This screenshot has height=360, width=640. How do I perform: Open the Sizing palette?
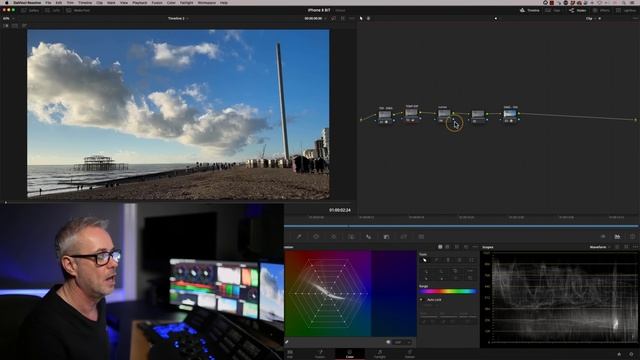pos(404,236)
